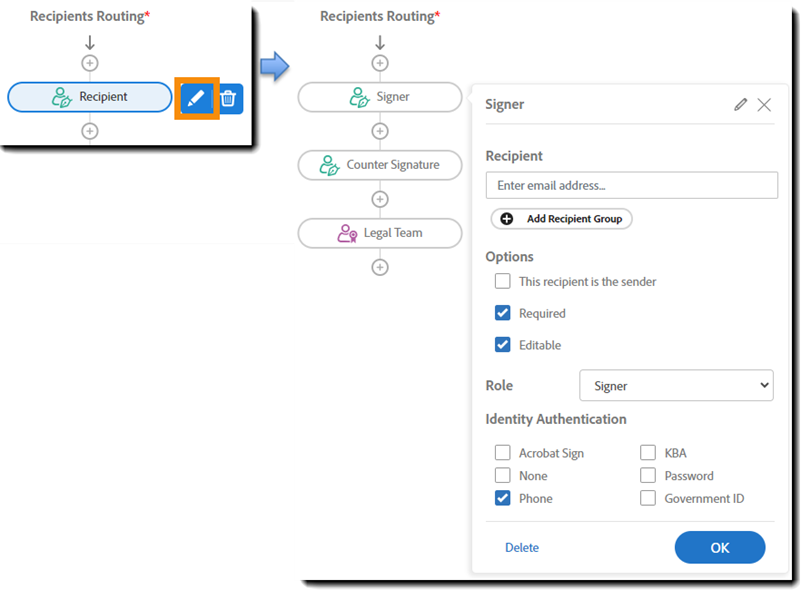Close the Signer panel with the X

(764, 104)
